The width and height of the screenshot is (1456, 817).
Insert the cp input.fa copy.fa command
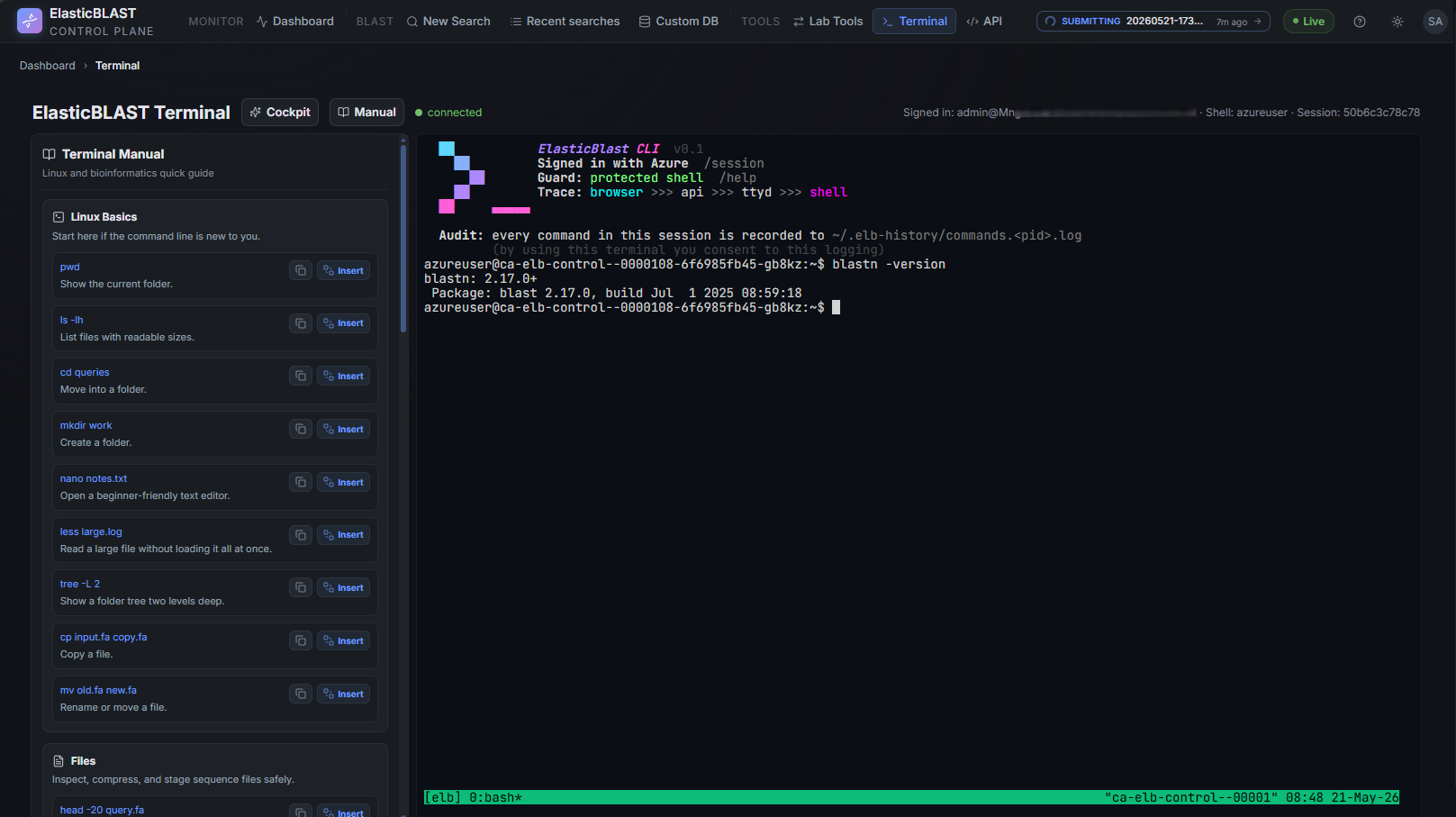pos(343,640)
